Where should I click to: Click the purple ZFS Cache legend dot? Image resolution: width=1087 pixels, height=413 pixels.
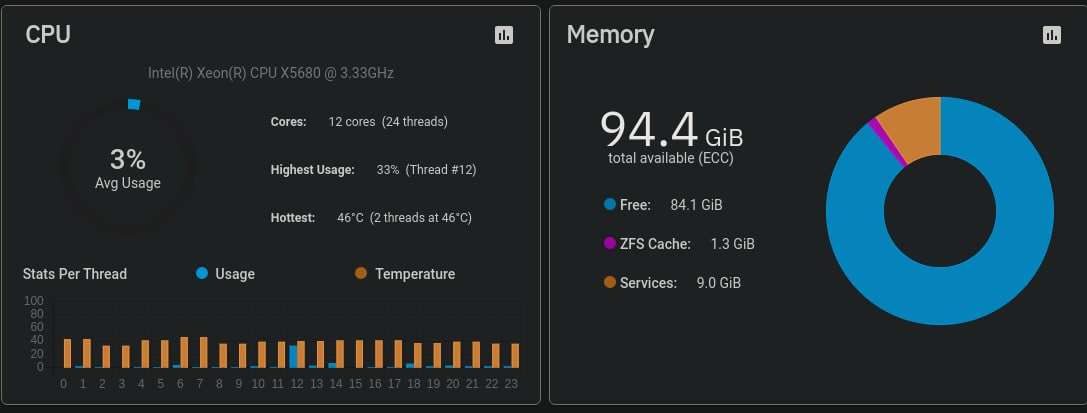609,243
